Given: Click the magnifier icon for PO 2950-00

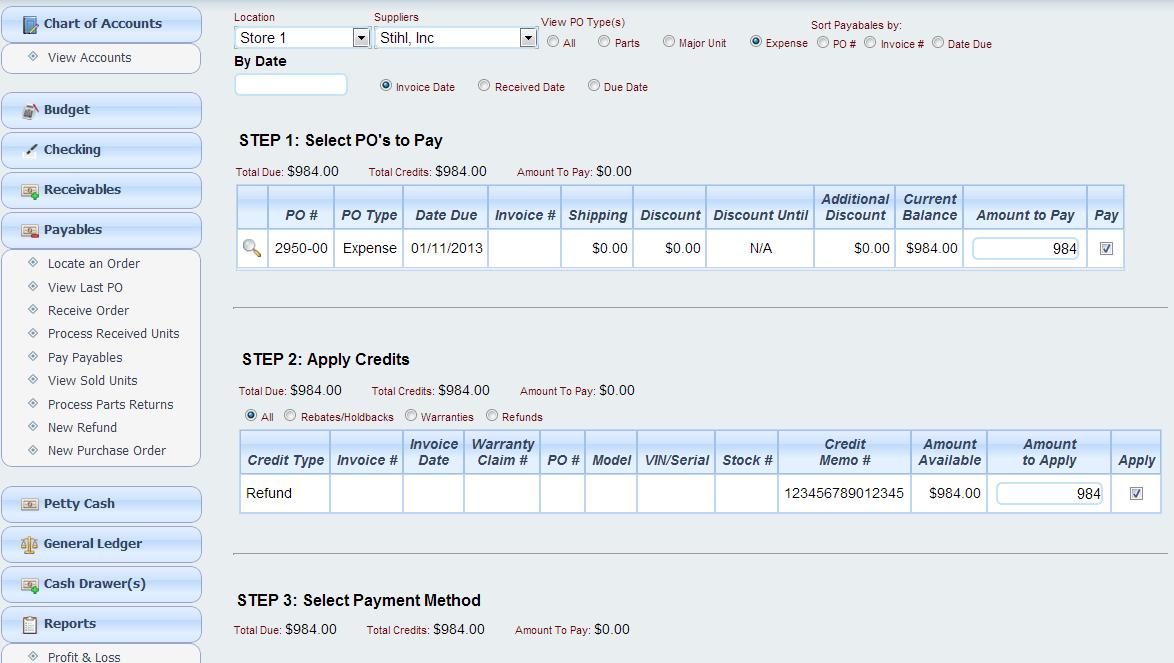Looking at the screenshot, I should click(252, 248).
